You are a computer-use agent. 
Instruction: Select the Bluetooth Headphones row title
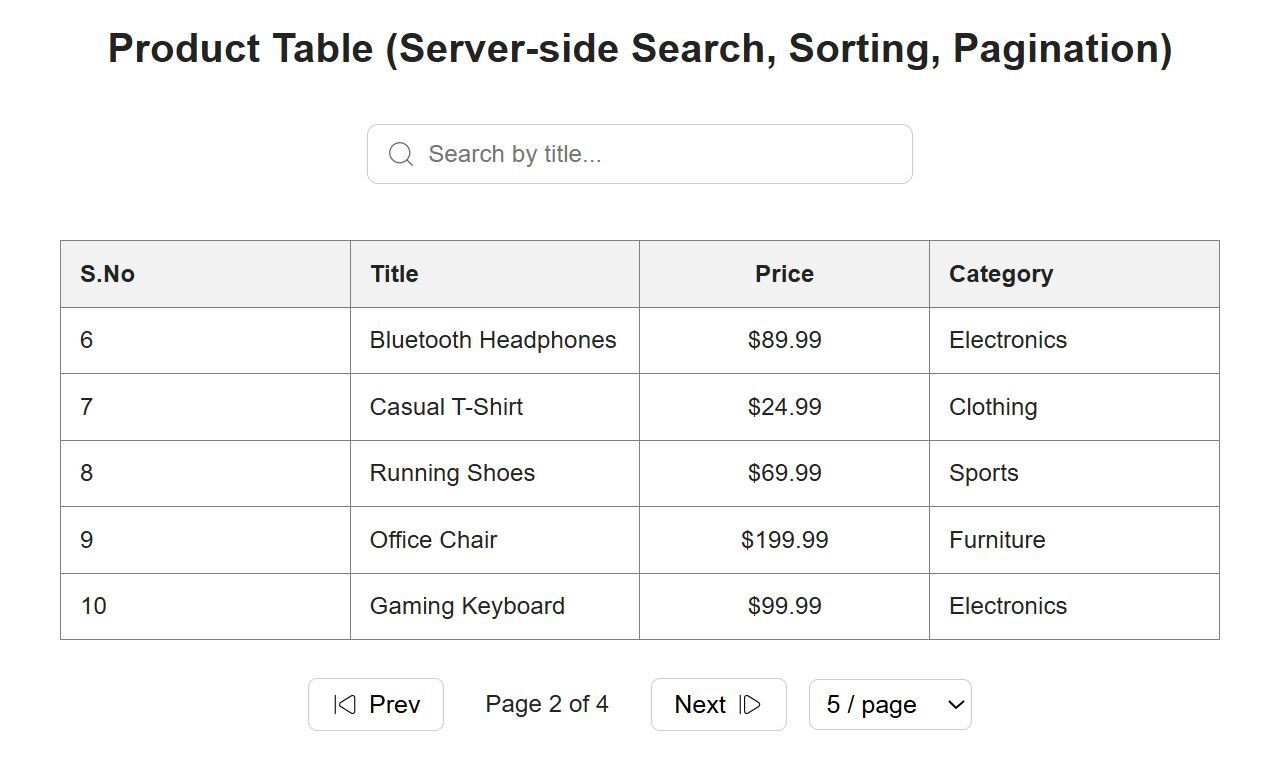point(493,340)
